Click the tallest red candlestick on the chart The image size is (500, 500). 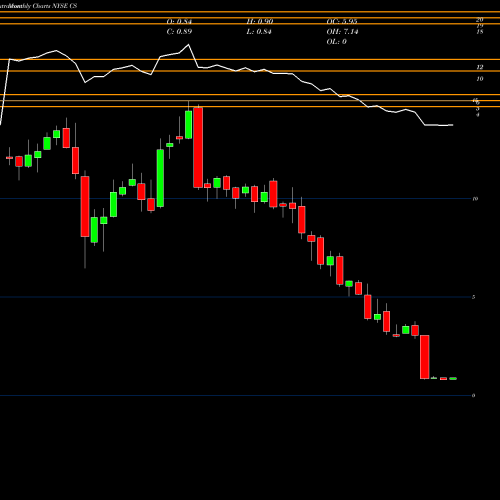pos(198,147)
